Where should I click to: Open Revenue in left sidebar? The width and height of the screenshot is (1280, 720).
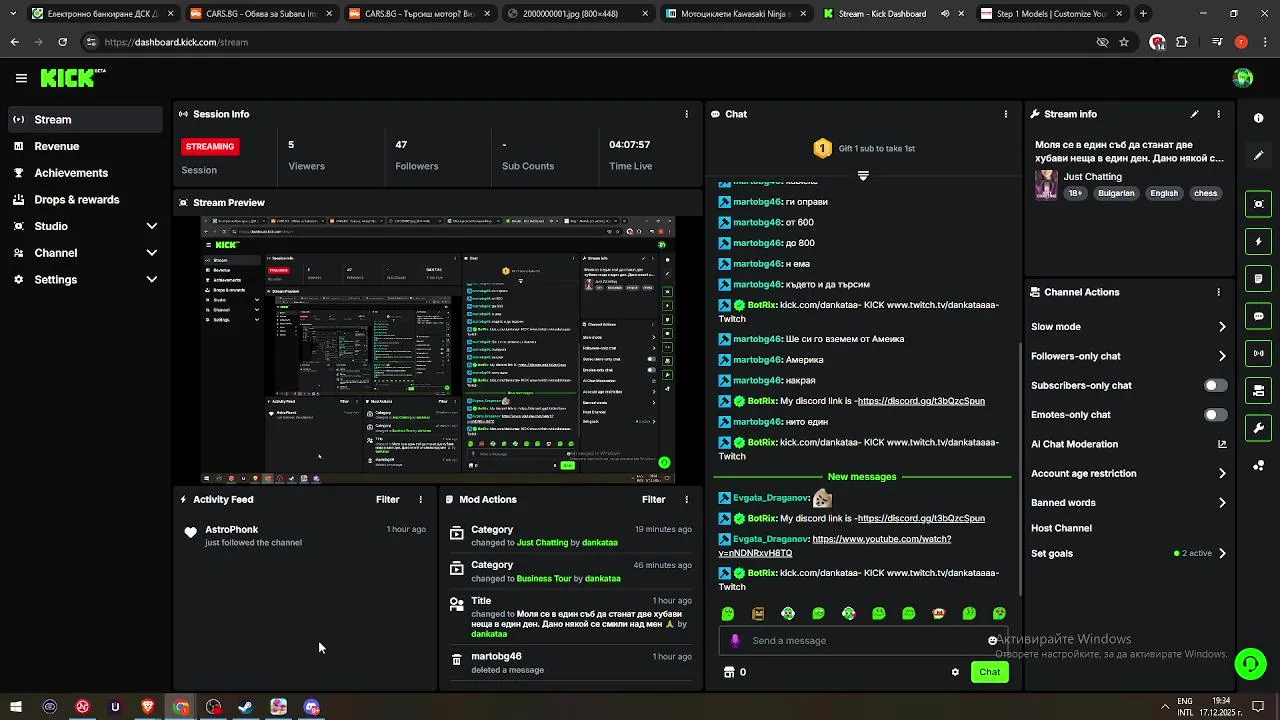tap(84, 146)
